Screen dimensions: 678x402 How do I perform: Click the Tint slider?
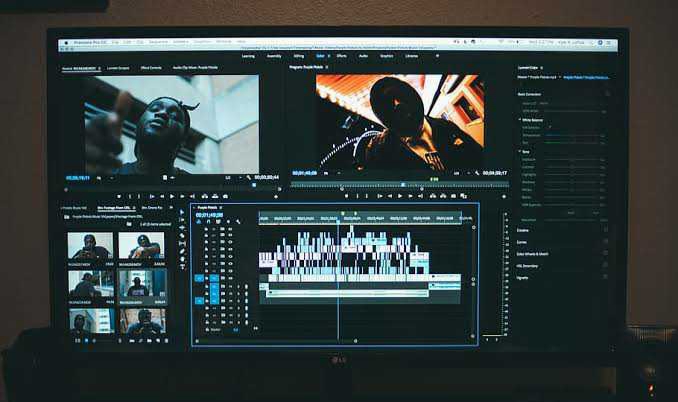(x=572, y=142)
